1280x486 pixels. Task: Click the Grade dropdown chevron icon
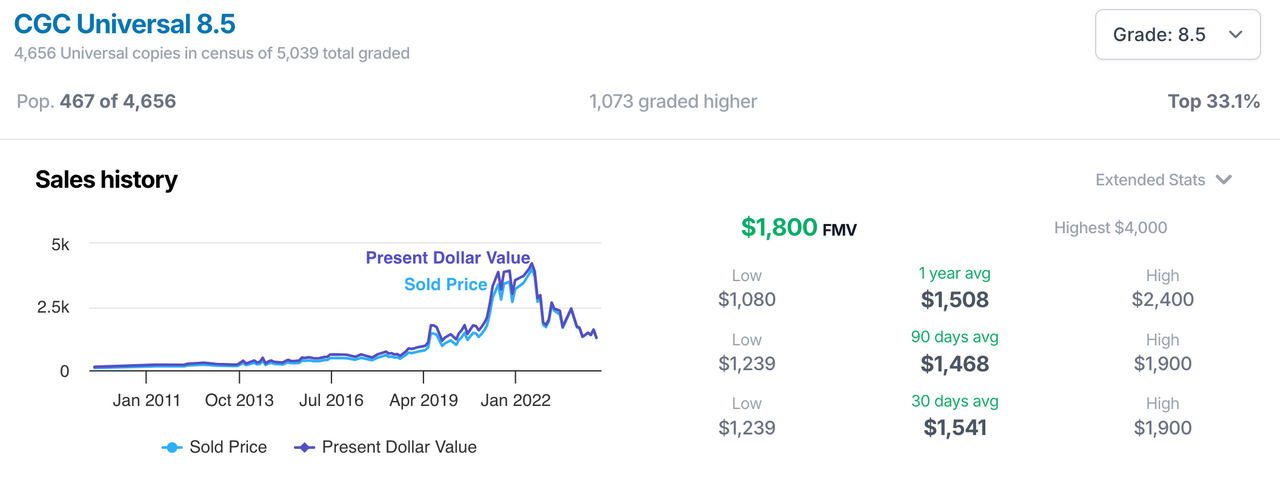(1235, 35)
